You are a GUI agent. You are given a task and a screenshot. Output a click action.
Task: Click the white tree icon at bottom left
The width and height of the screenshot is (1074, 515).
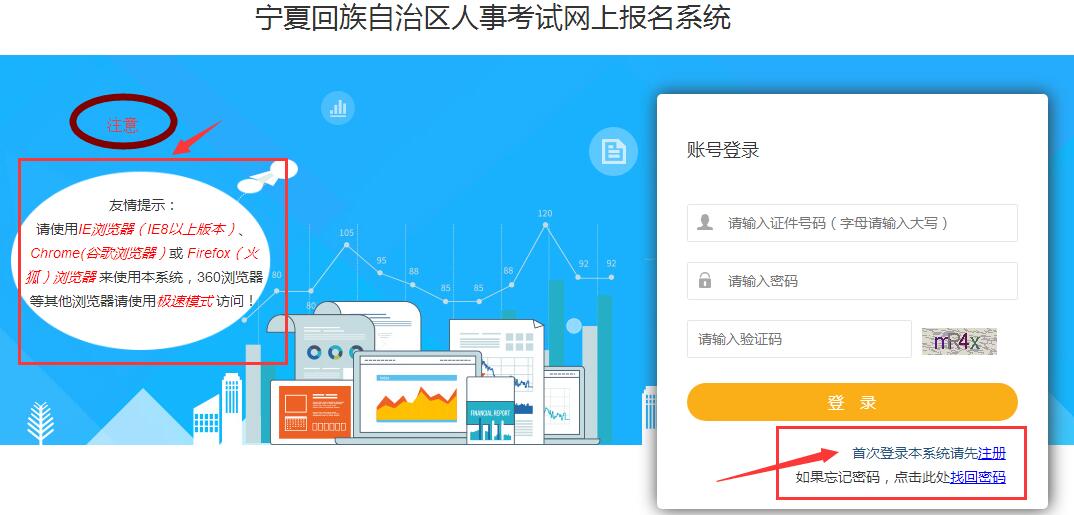tap(40, 423)
